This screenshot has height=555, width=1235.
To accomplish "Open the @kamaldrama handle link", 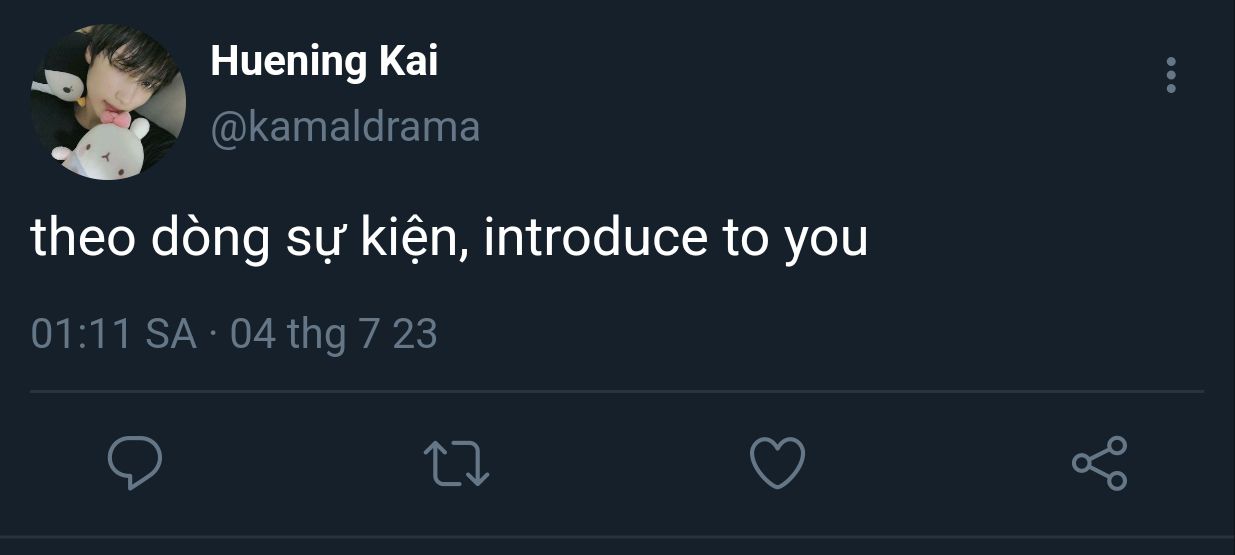I will tap(344, 127).
